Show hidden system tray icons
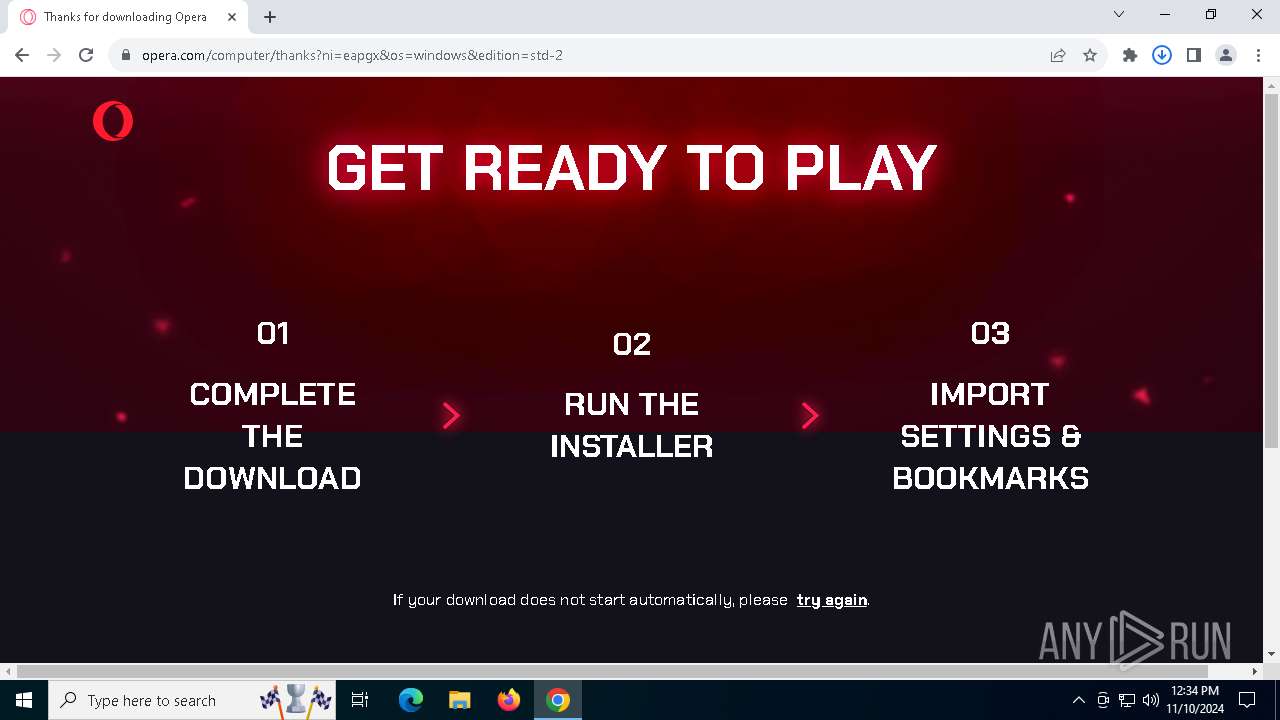Viewport: 1280px width, 720px height. [1078, 700]
